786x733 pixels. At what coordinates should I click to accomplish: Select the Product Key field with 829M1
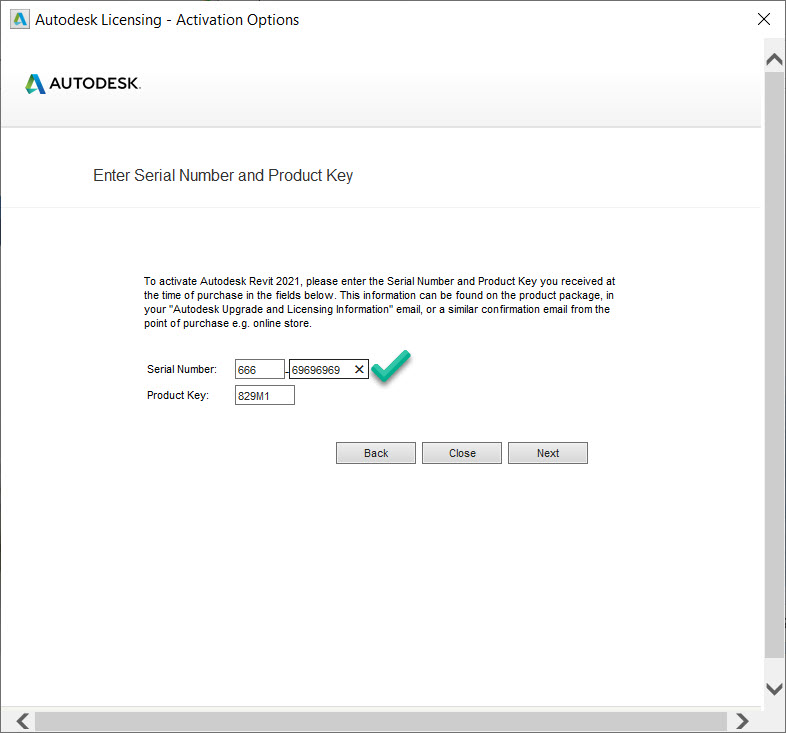pyautogui.click(x=264, y=396)
